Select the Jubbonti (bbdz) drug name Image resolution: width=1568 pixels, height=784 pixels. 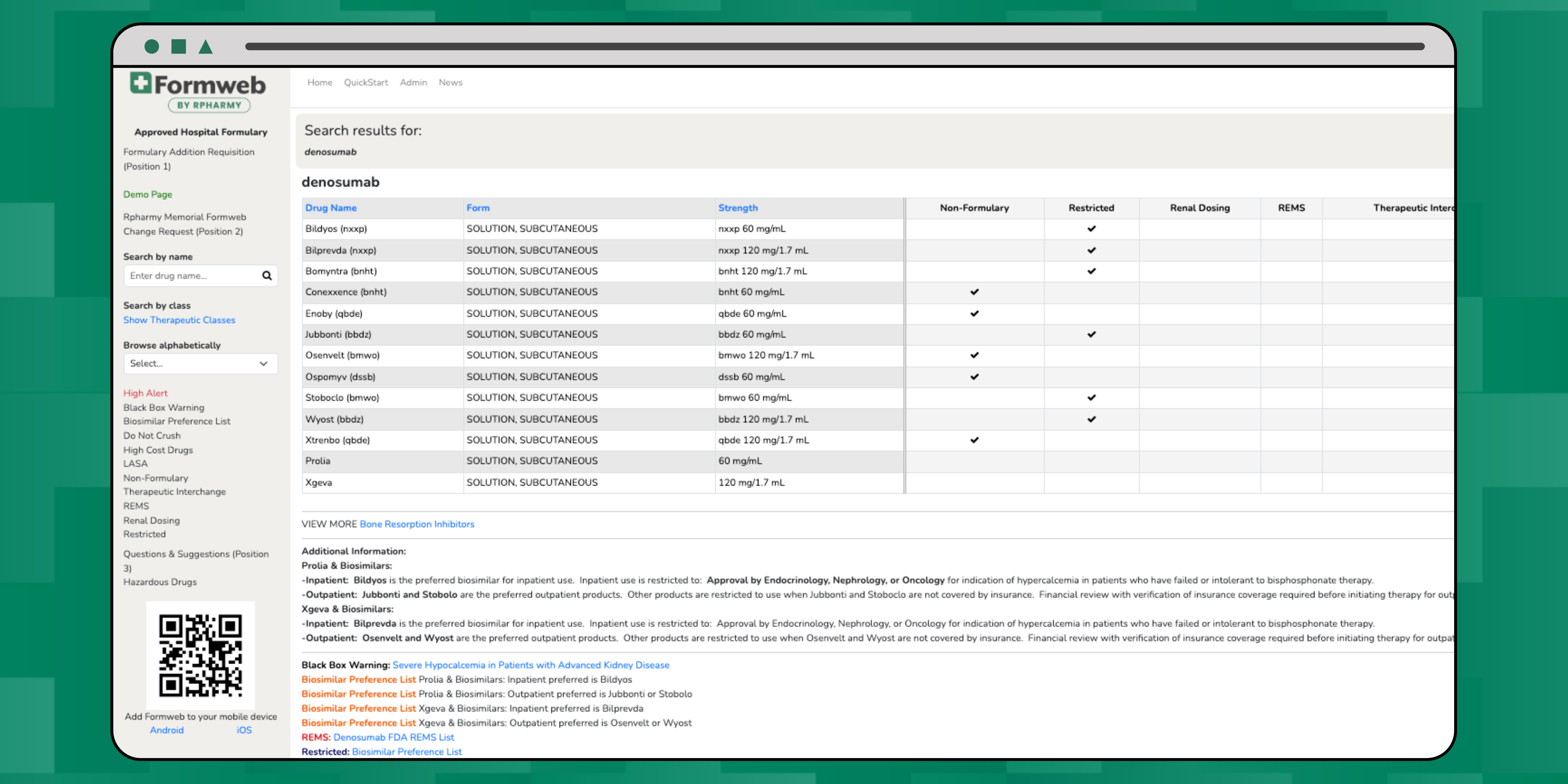pyautogui.click(x=338, y=335)
